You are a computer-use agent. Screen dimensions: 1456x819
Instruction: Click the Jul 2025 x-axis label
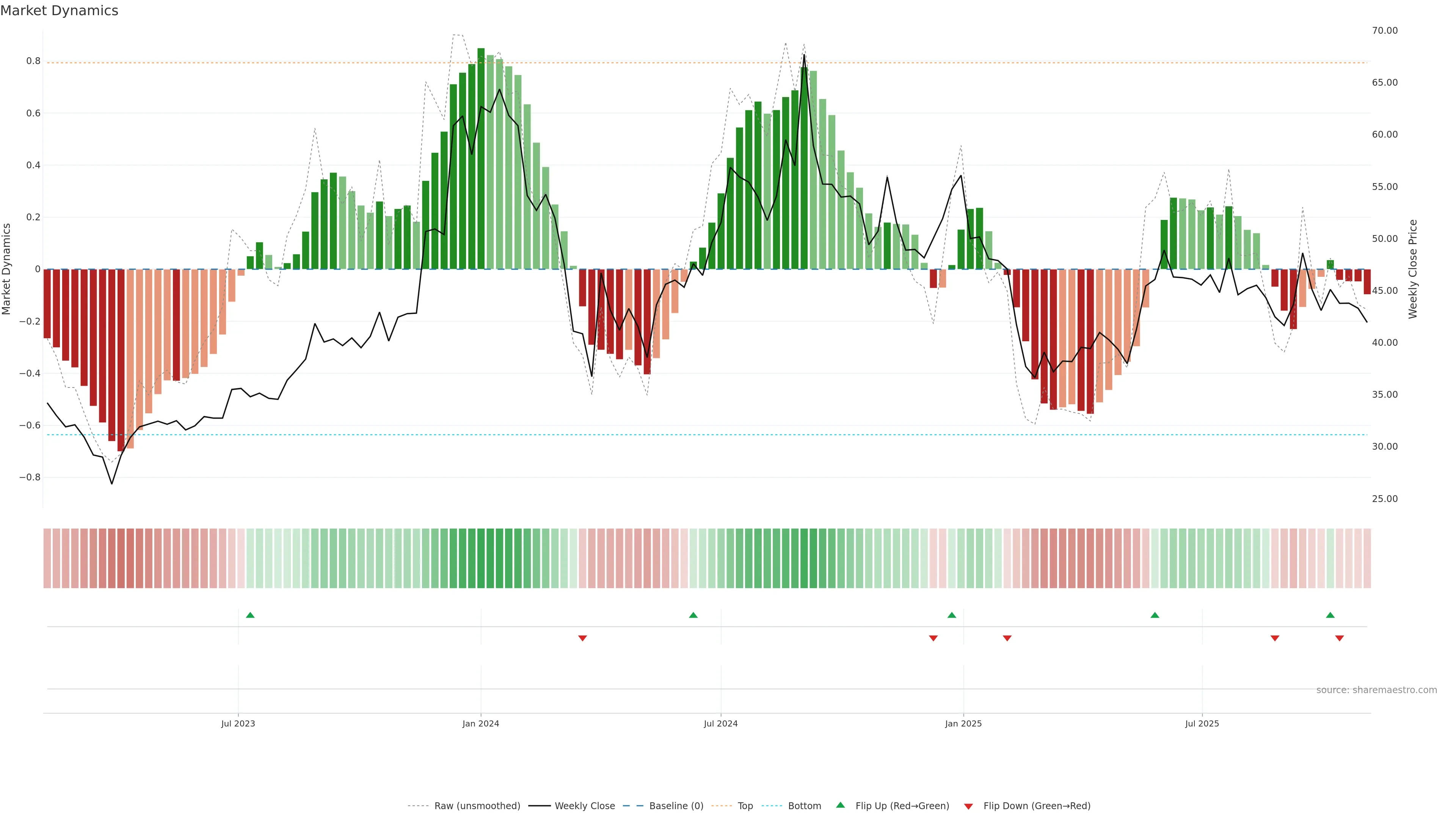tap(1202, 723)
